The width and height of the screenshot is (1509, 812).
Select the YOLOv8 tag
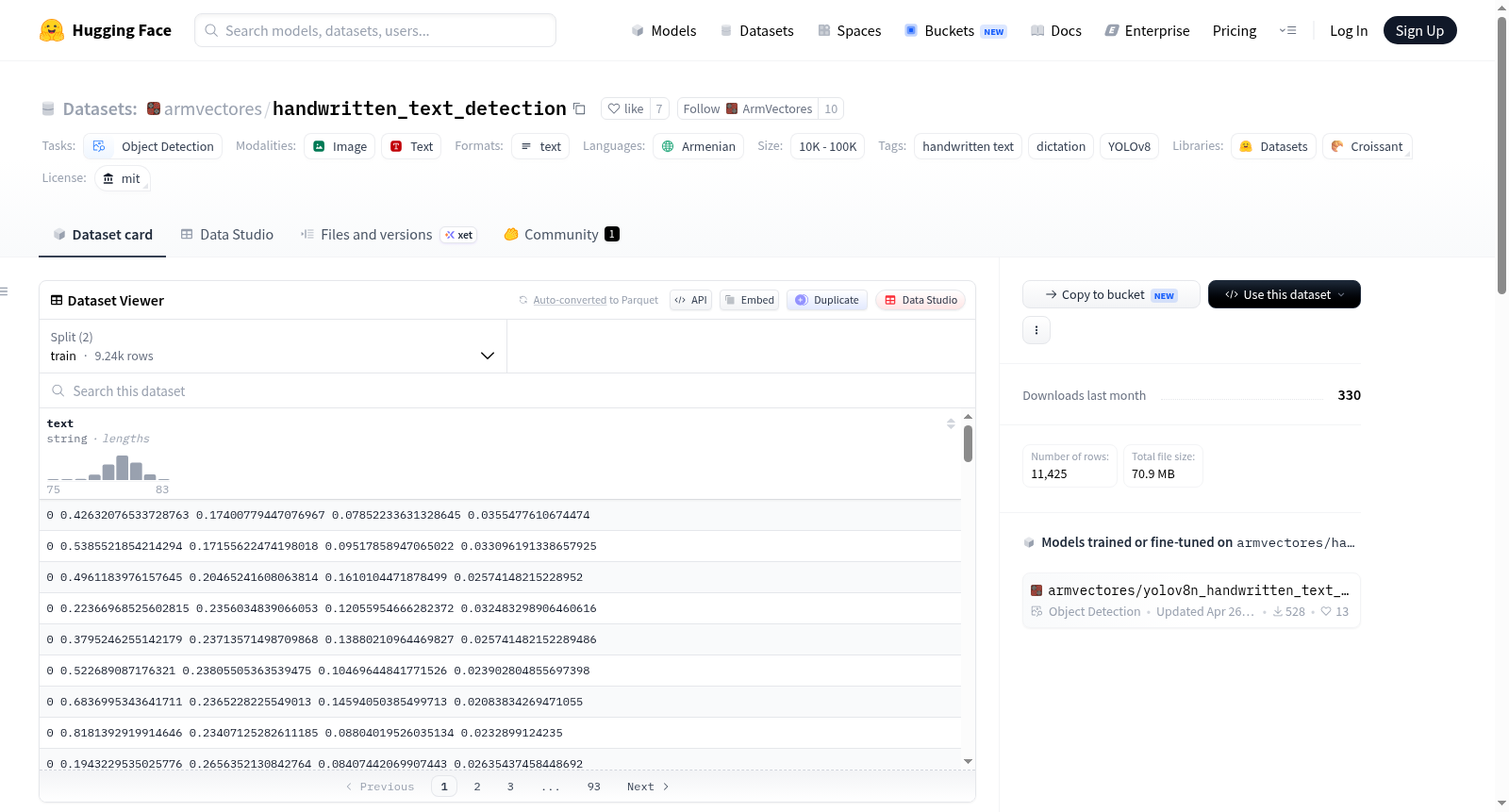point(1129,146)
